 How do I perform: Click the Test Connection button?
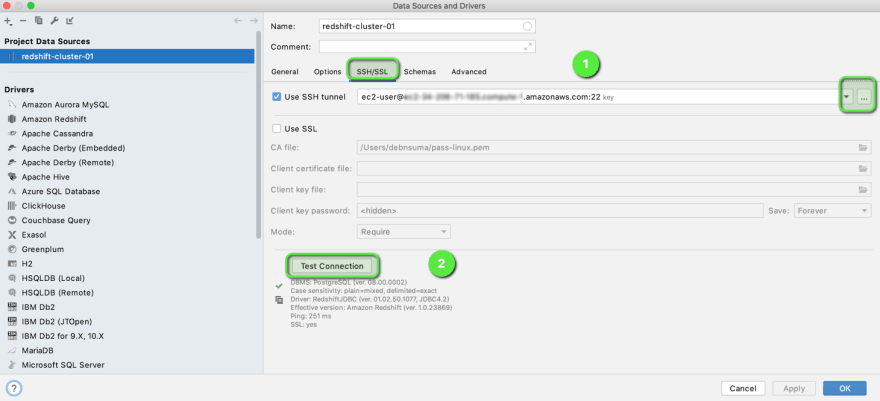[x=332, y=266]
